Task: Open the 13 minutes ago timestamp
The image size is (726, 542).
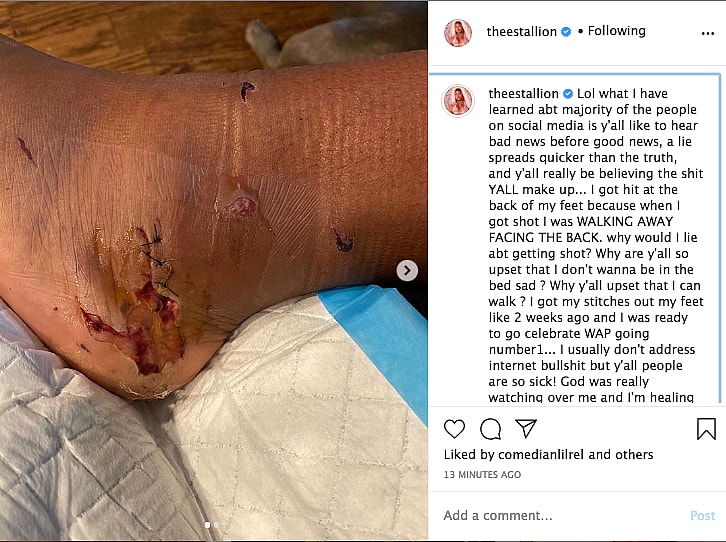Action: [482, 474]
